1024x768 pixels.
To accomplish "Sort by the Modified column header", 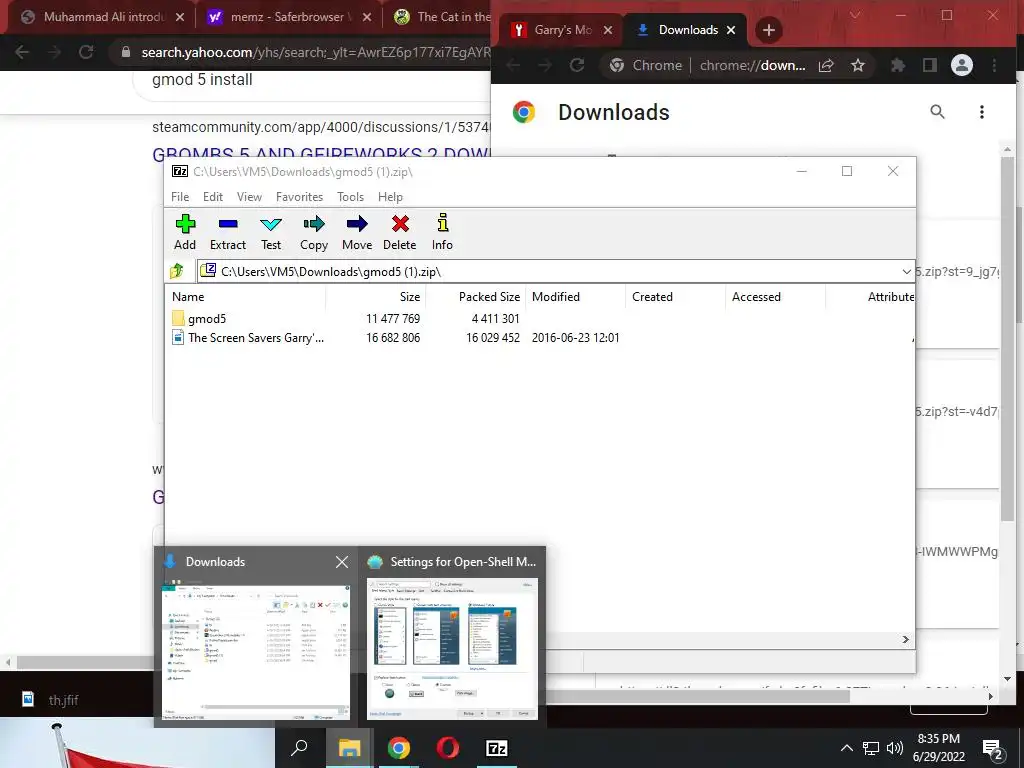I will tap(576, 296).
